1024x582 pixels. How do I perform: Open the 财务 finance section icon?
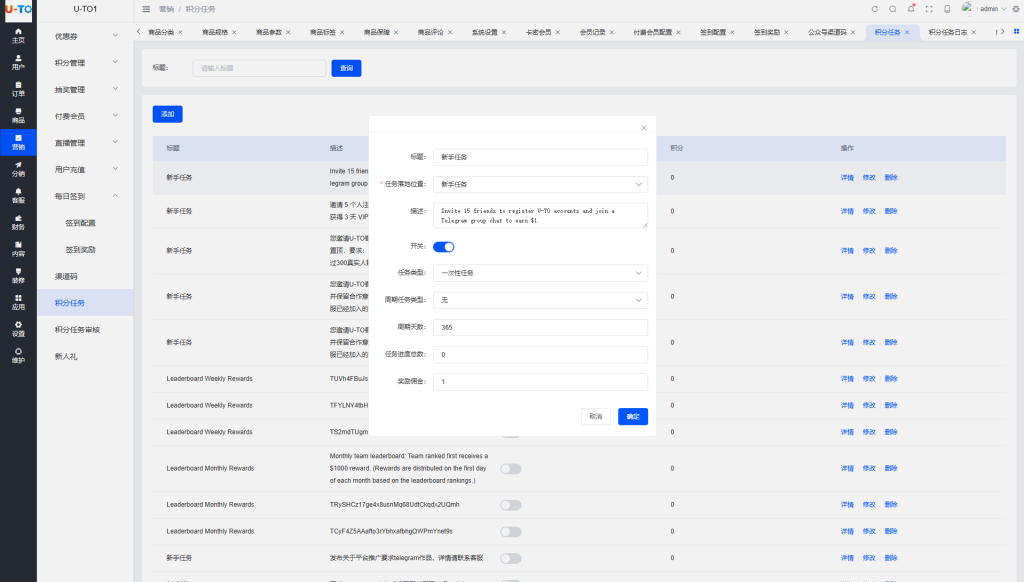[x=18, y=223]
